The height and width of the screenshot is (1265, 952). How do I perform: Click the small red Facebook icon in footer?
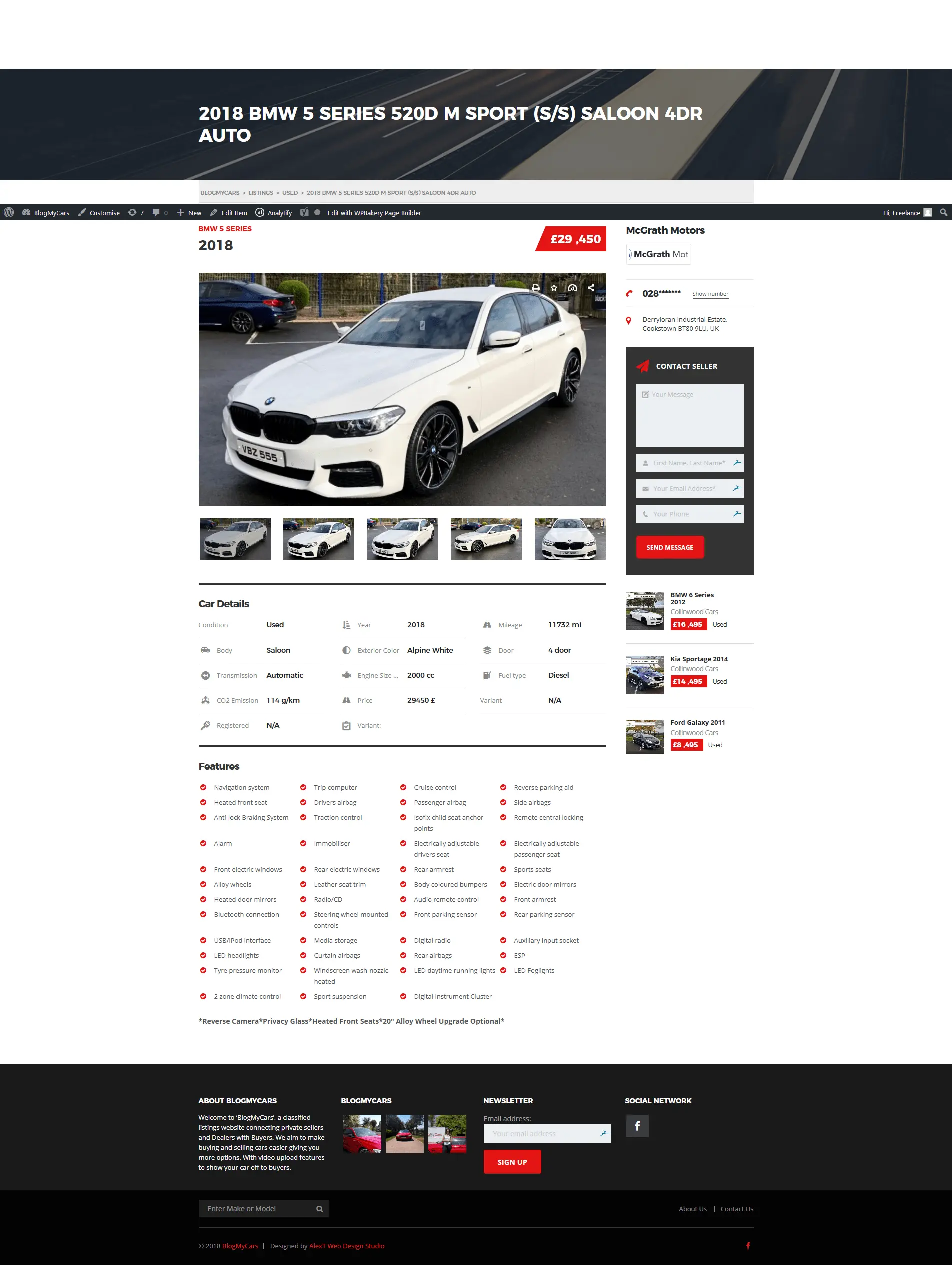(748, 1245)
